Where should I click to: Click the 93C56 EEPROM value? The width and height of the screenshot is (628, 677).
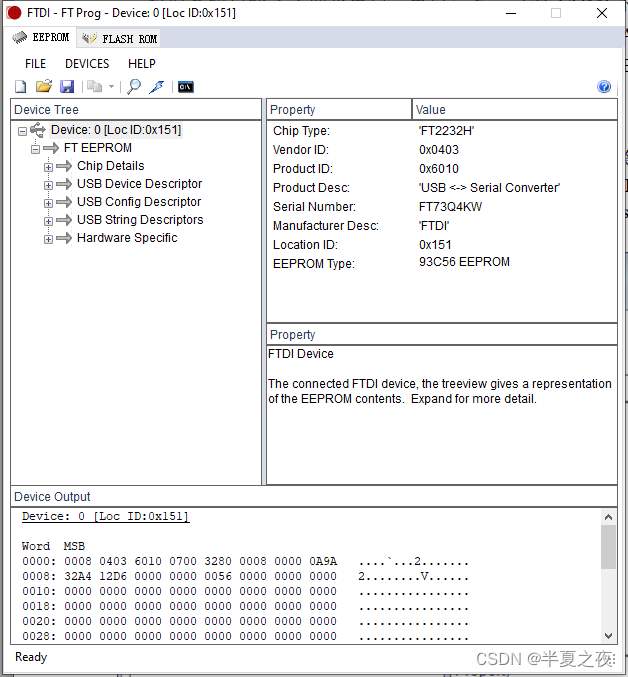(464, 262)
